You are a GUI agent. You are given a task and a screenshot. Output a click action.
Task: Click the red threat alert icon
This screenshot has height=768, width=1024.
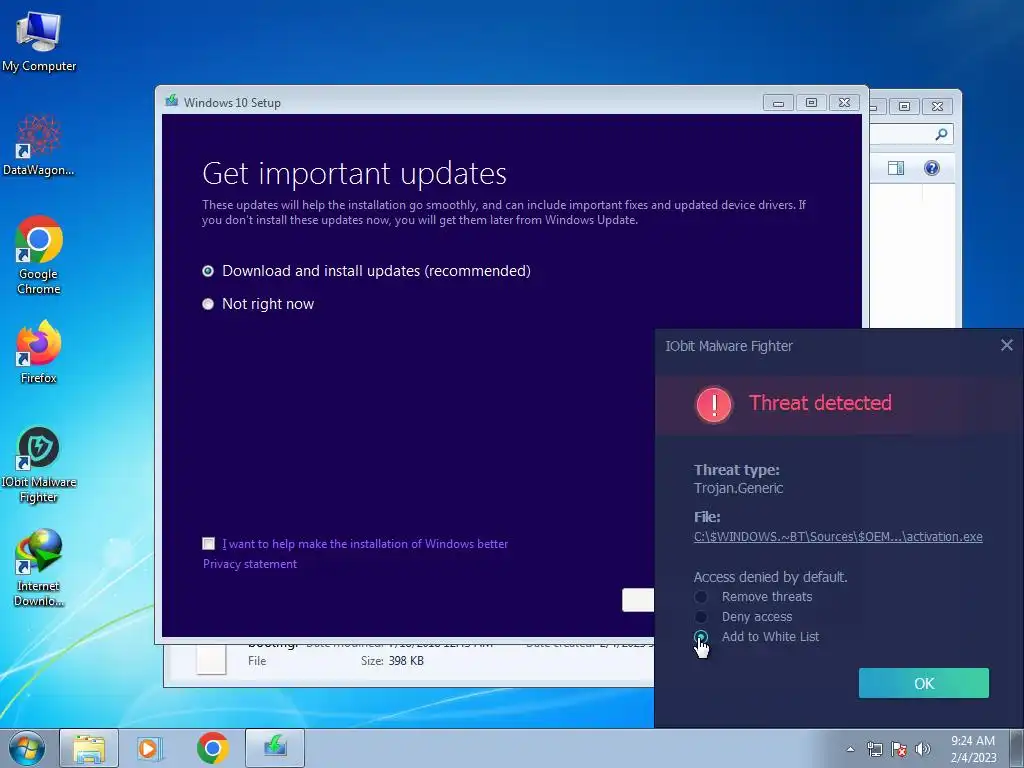point(714,404)
